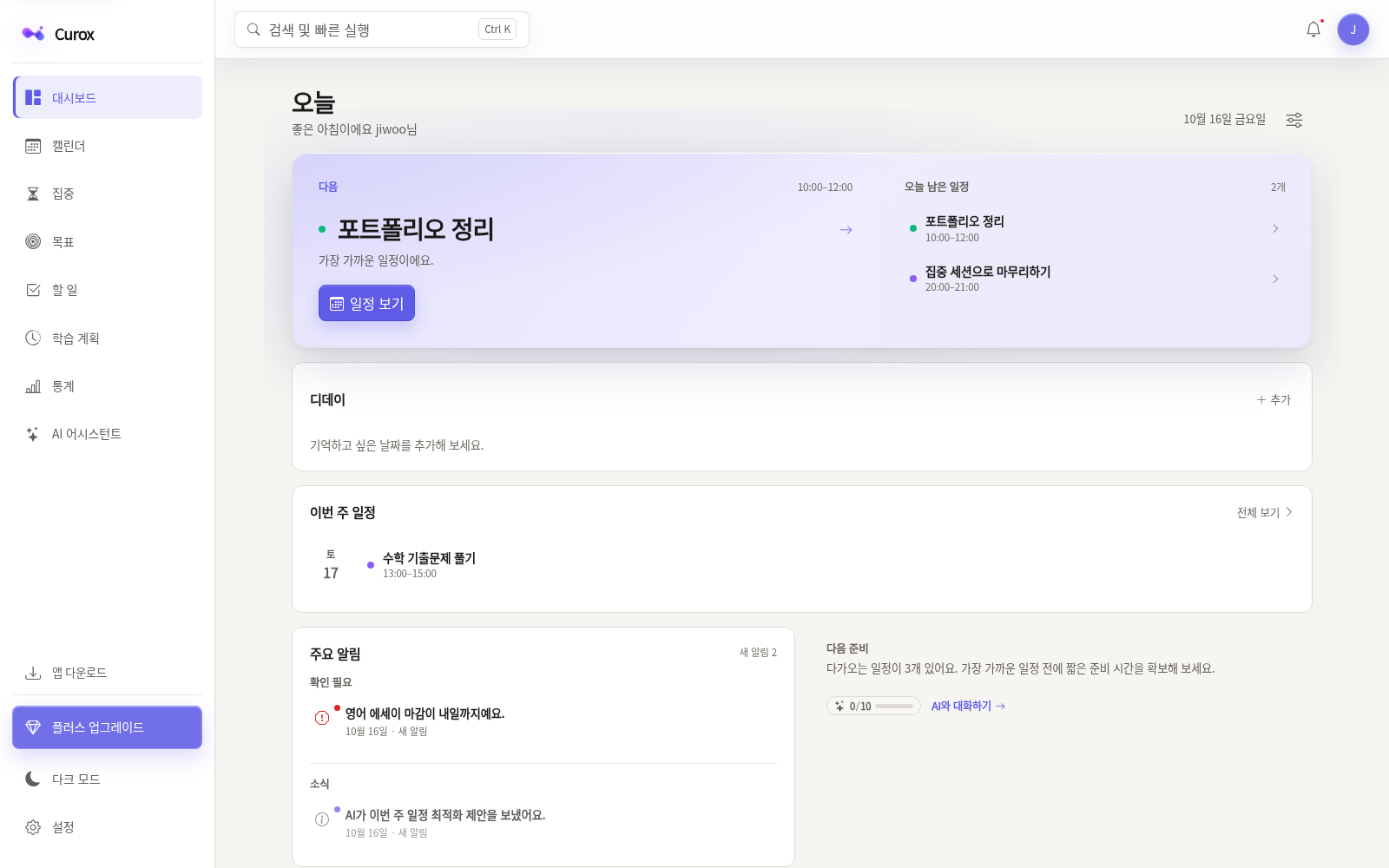Click 앱 다운로드 in the sidebar
The height and width of the screenshot is (868, 1389).
click(108, 673)
